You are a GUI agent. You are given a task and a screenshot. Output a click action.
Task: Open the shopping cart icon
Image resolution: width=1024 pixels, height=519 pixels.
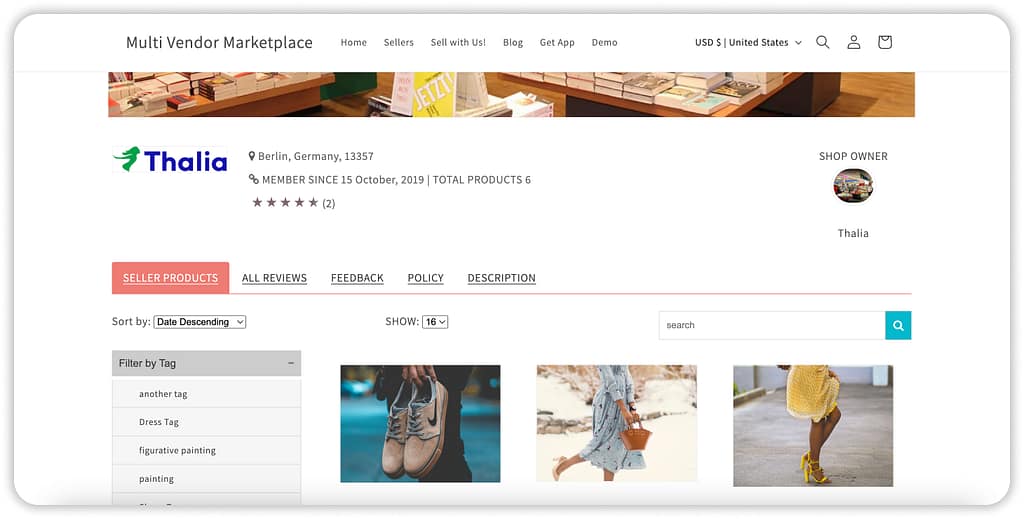click(x=884, y=42)
